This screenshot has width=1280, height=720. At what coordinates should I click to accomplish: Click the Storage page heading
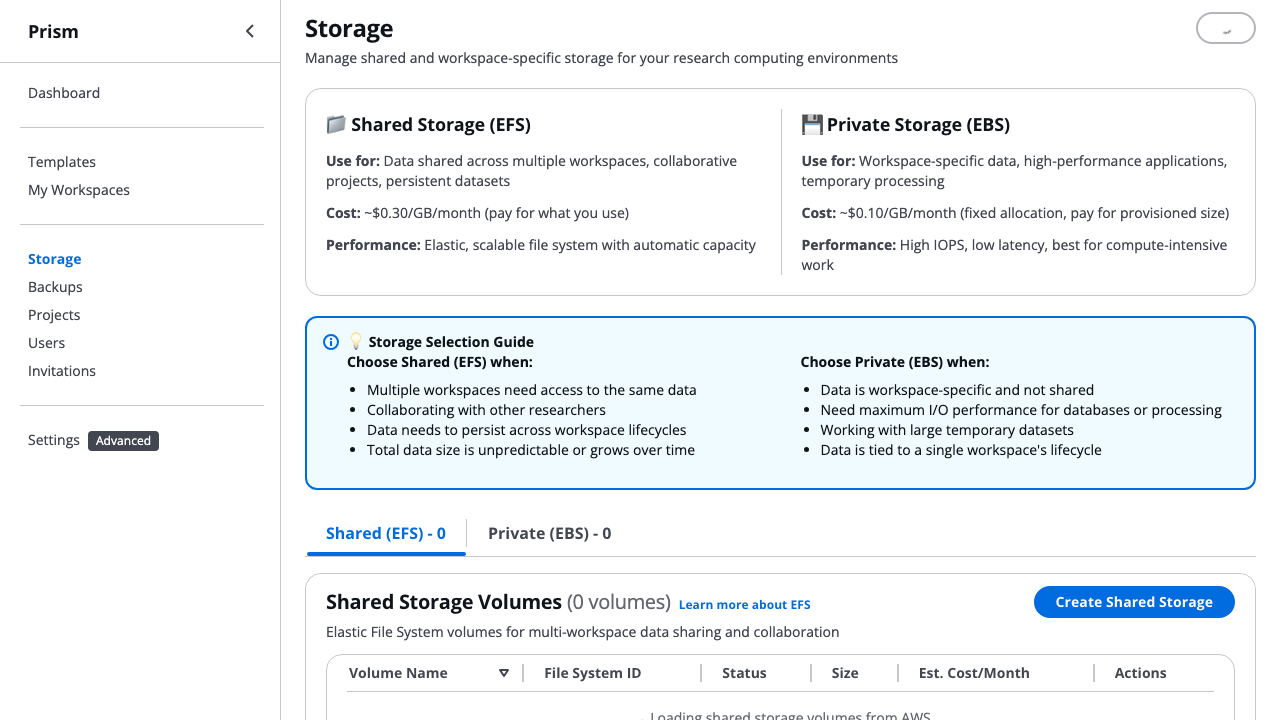[349, 29]
